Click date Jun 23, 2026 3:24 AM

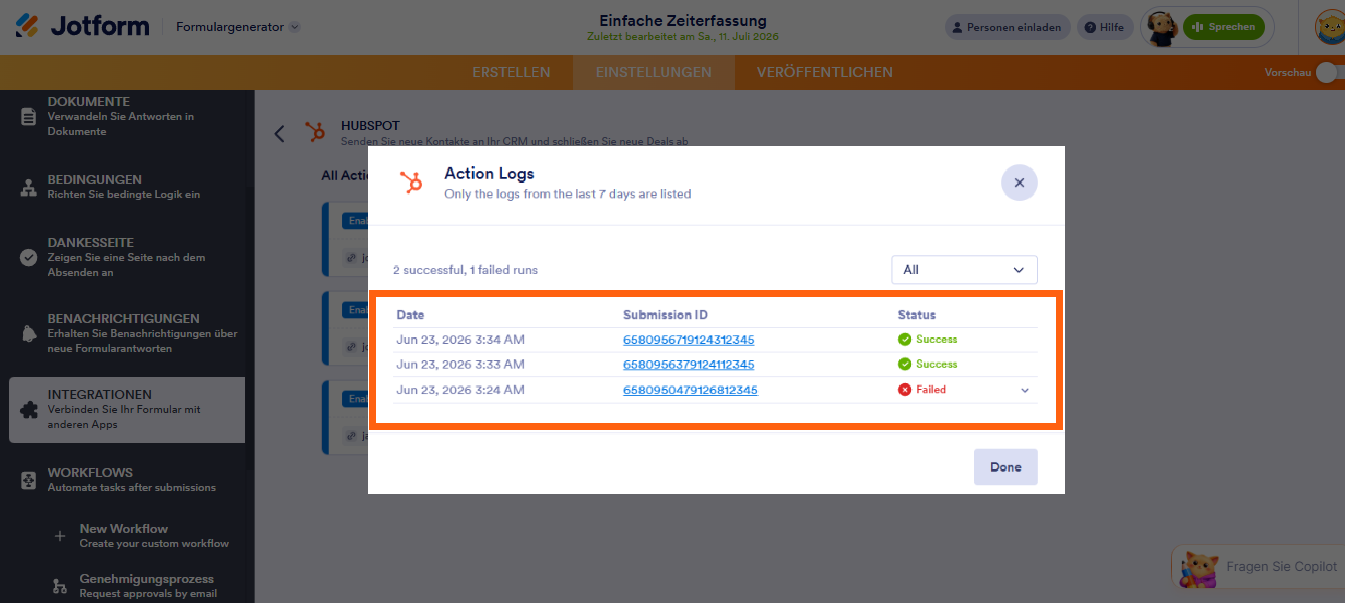[x=460, y=390]
